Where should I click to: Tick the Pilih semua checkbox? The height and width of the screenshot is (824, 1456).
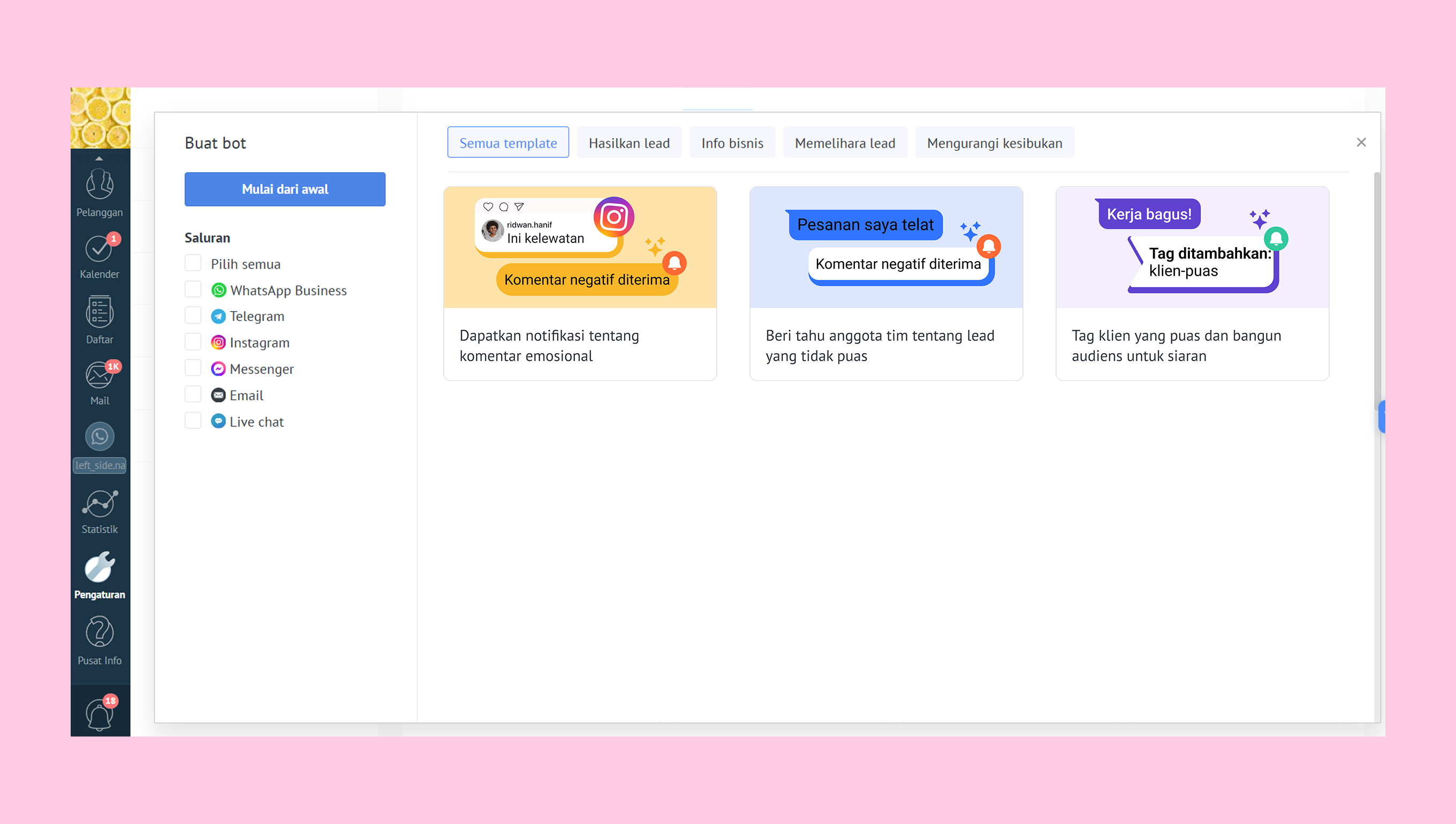pyautogui.click(x=193, y=263)
